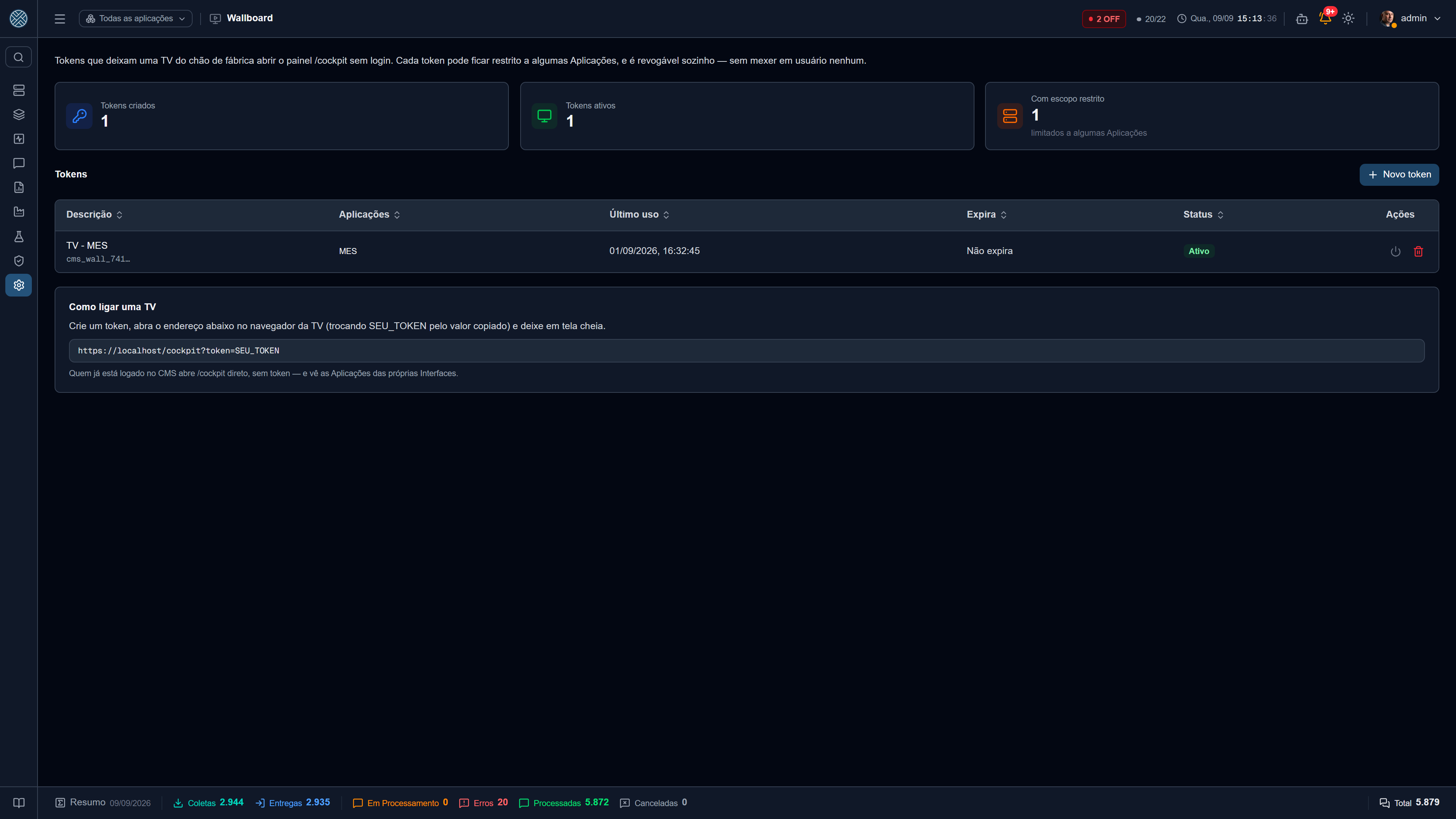This screenshot has height=819, width=1456.
Task: Click the 2 OFF status badge
Action: coord(1104,19)
